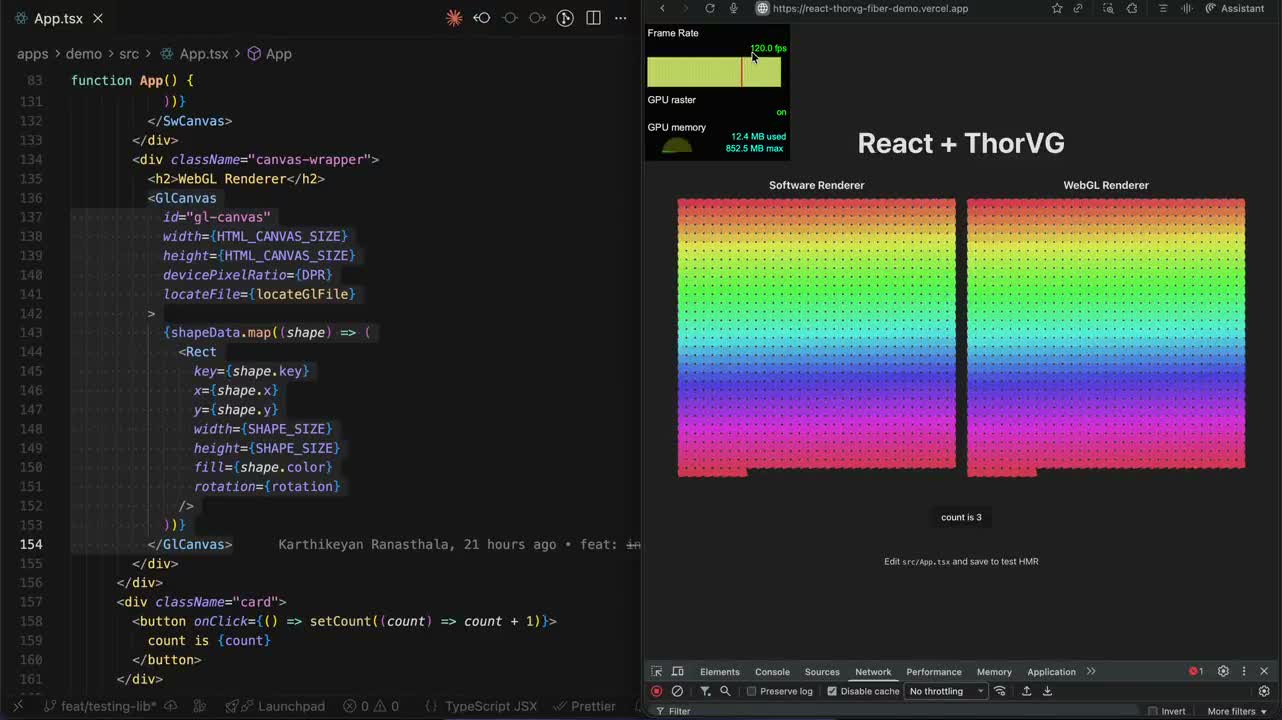Viewport: 1282px width, 720px height.
Task: Close the App.tsx editor tab
Action: tap(98, 18)
